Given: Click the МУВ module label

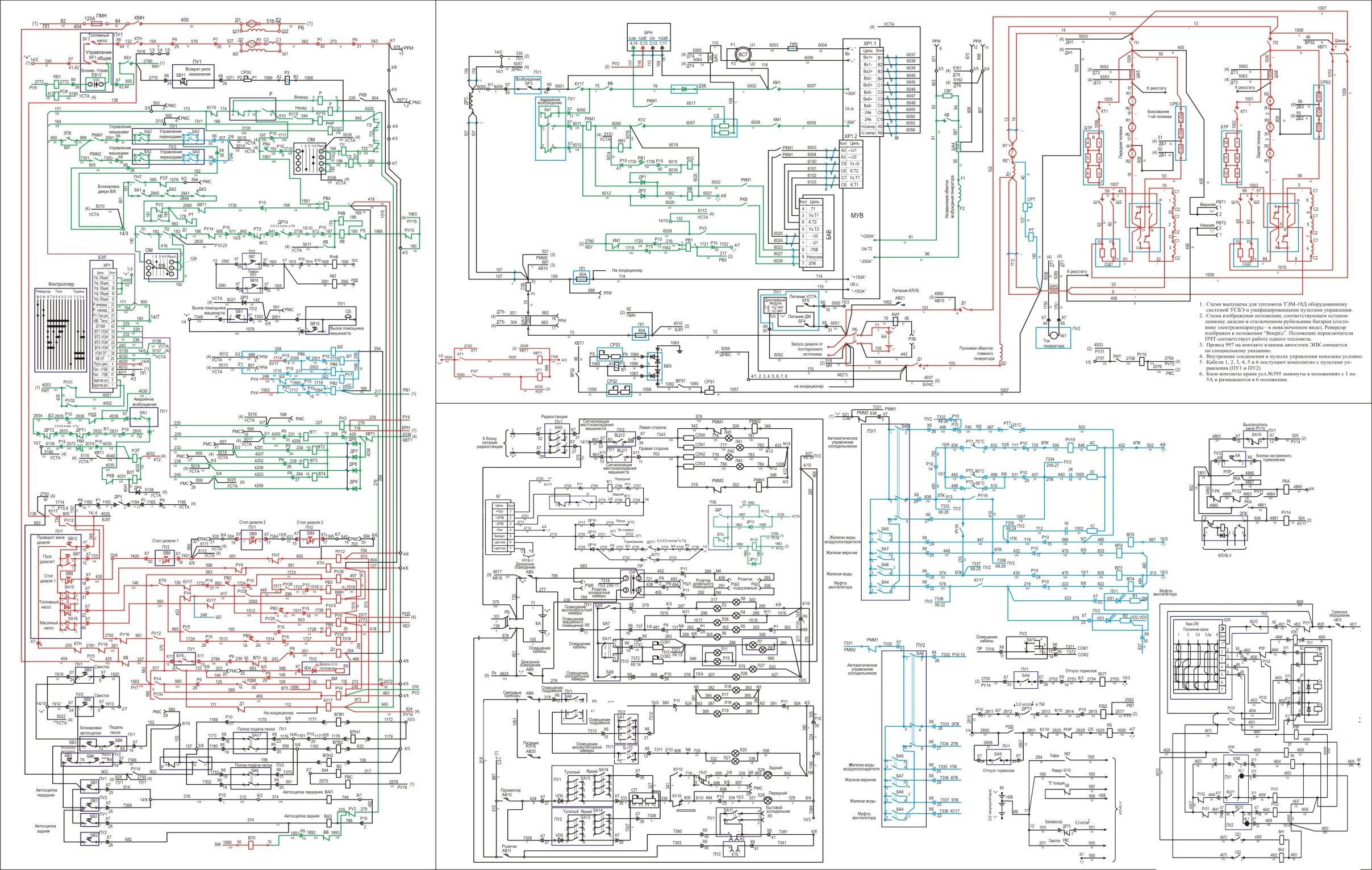Looking at the screenshot, I should pos(857,215).
